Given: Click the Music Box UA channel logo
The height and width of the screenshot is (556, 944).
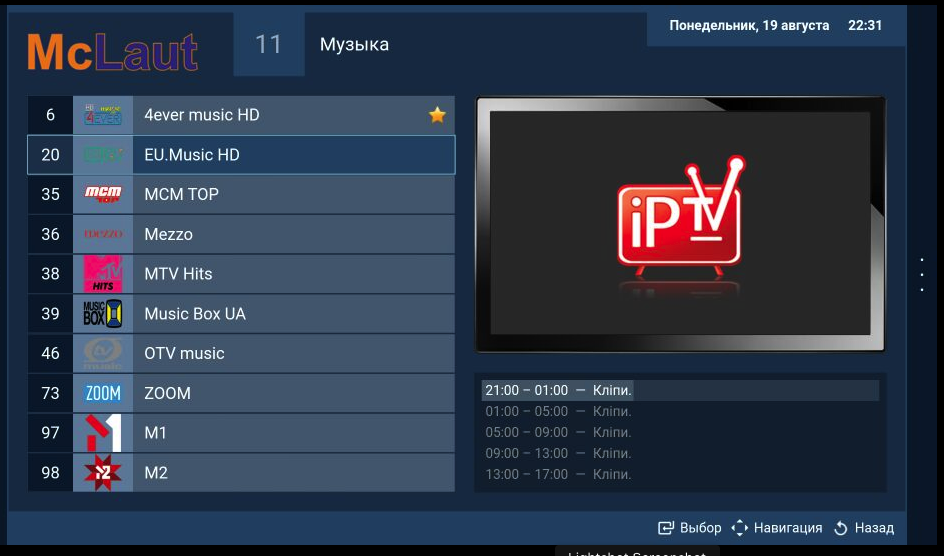Looking at the screenshot, I should (103, 314).
